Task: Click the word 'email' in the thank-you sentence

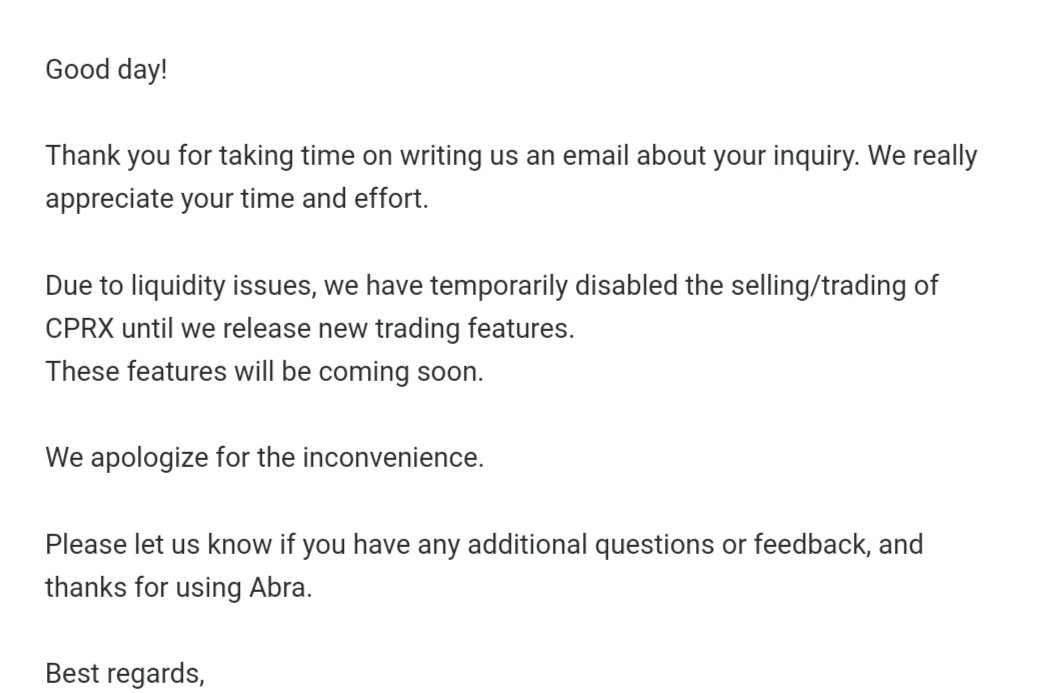Action: click(596, 156)
